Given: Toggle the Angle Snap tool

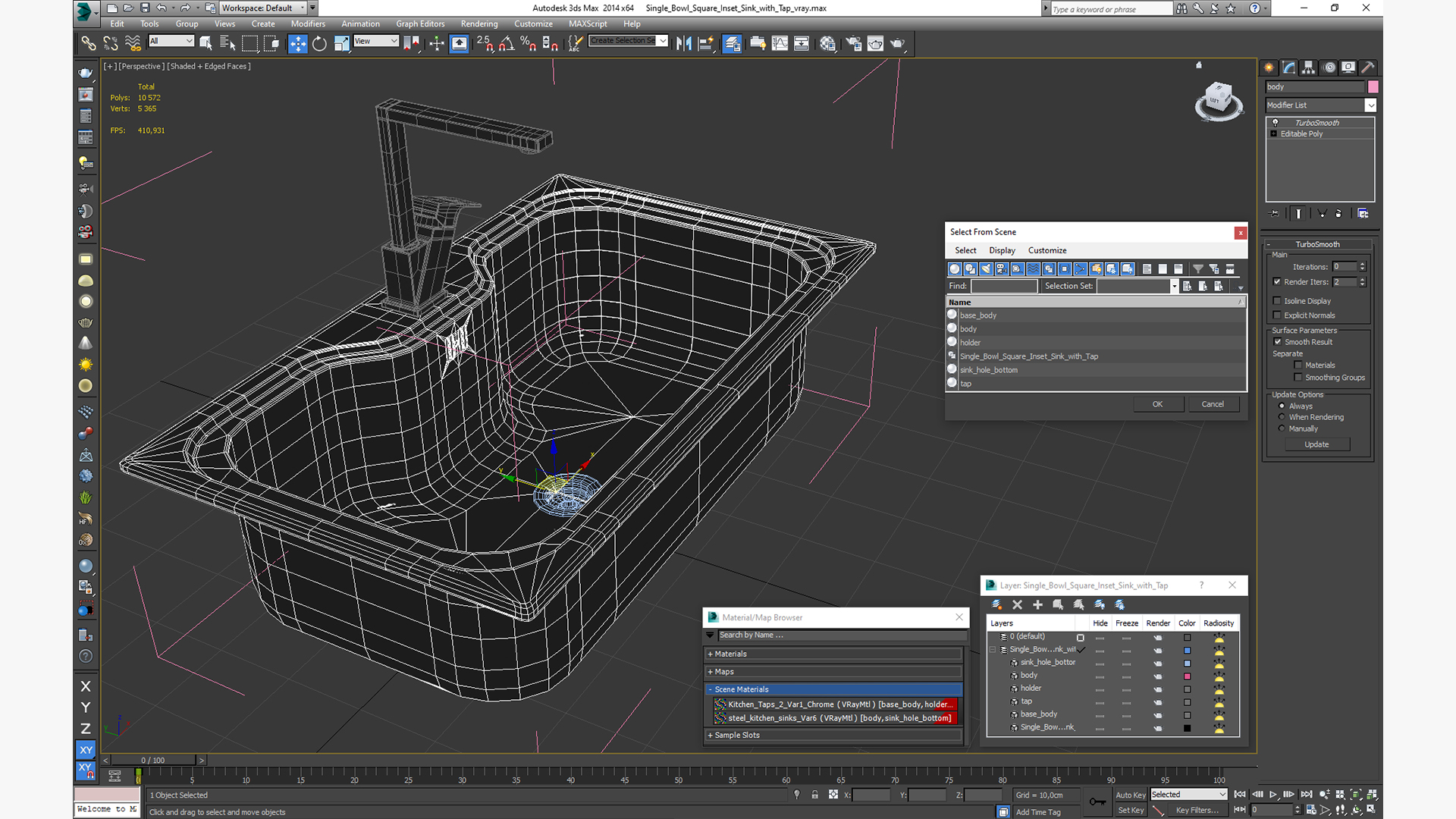Looking at the screenshot, I should click(x=507, y=43).
